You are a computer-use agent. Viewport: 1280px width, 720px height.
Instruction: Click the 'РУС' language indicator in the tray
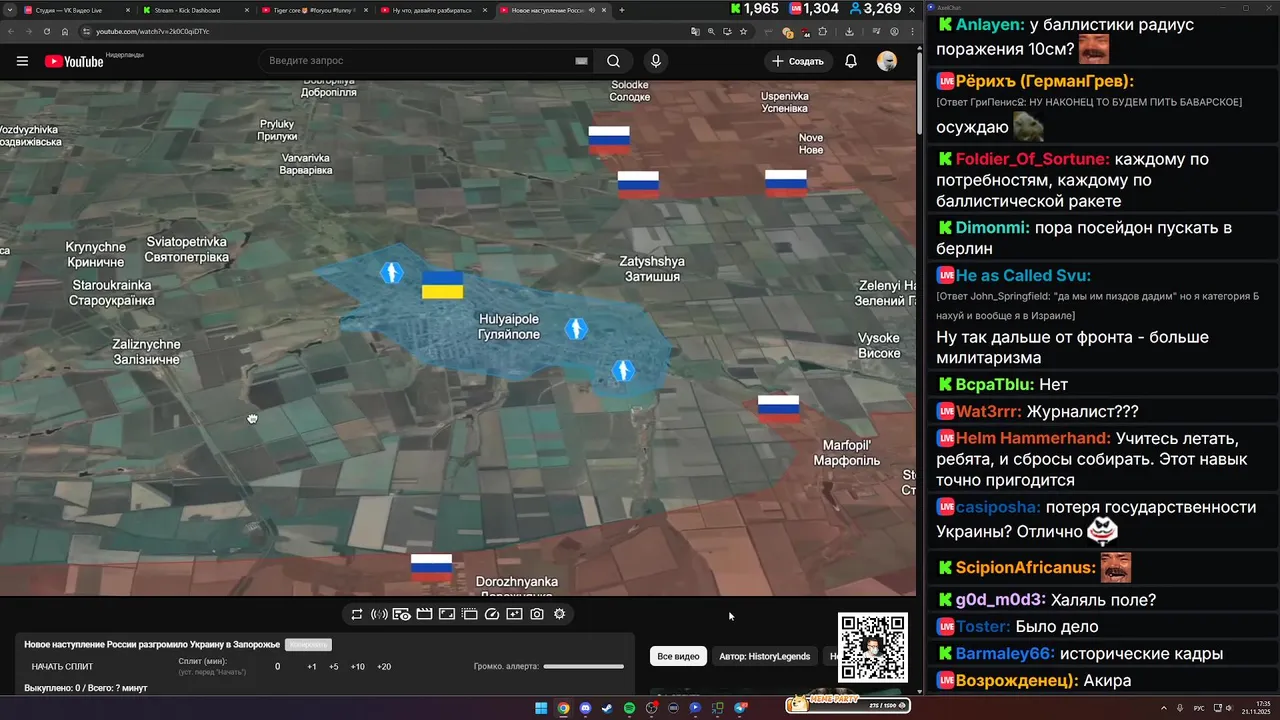click(1199, 708)
